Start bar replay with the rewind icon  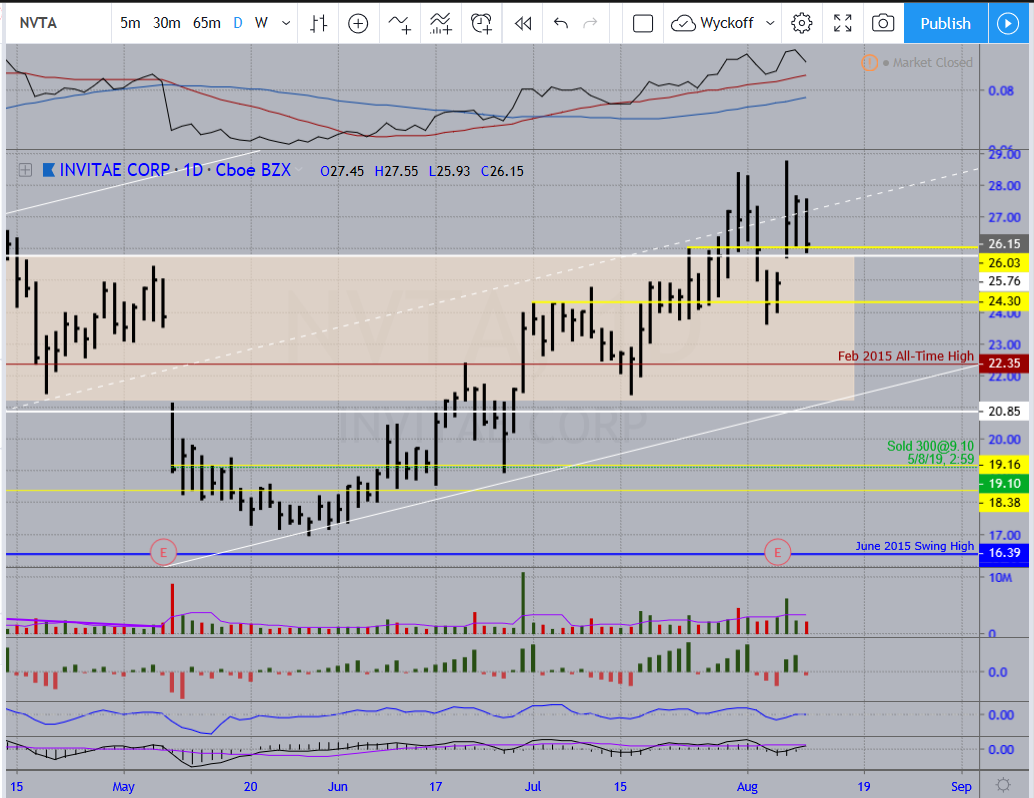click(x=522, y=23)
